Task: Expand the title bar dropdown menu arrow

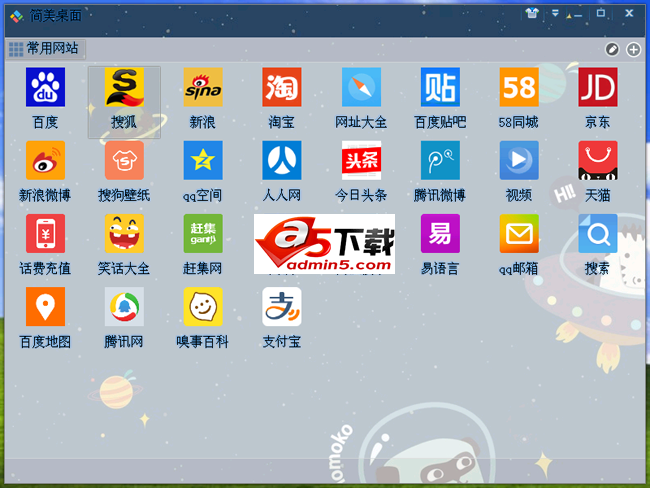Action: [x=555, y=13]
